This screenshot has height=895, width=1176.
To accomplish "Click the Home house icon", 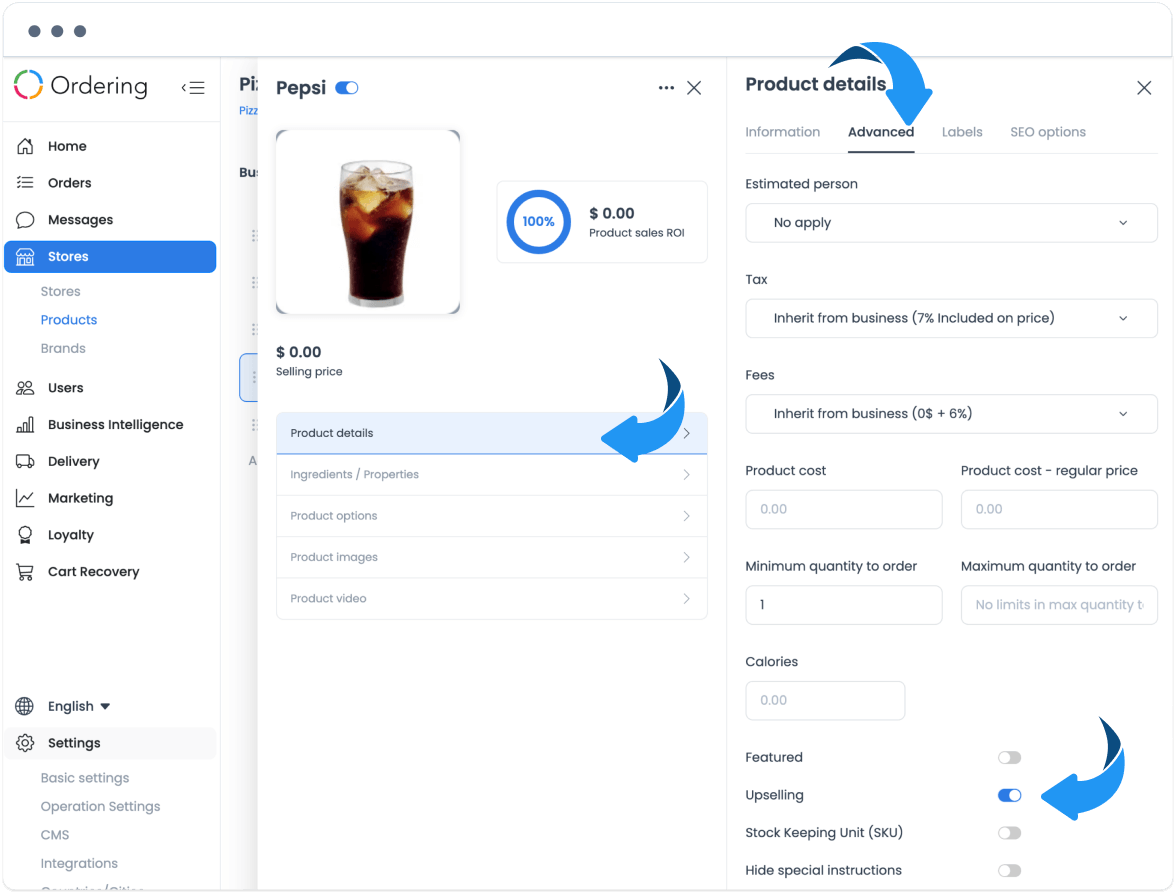I will click(25, 146).
